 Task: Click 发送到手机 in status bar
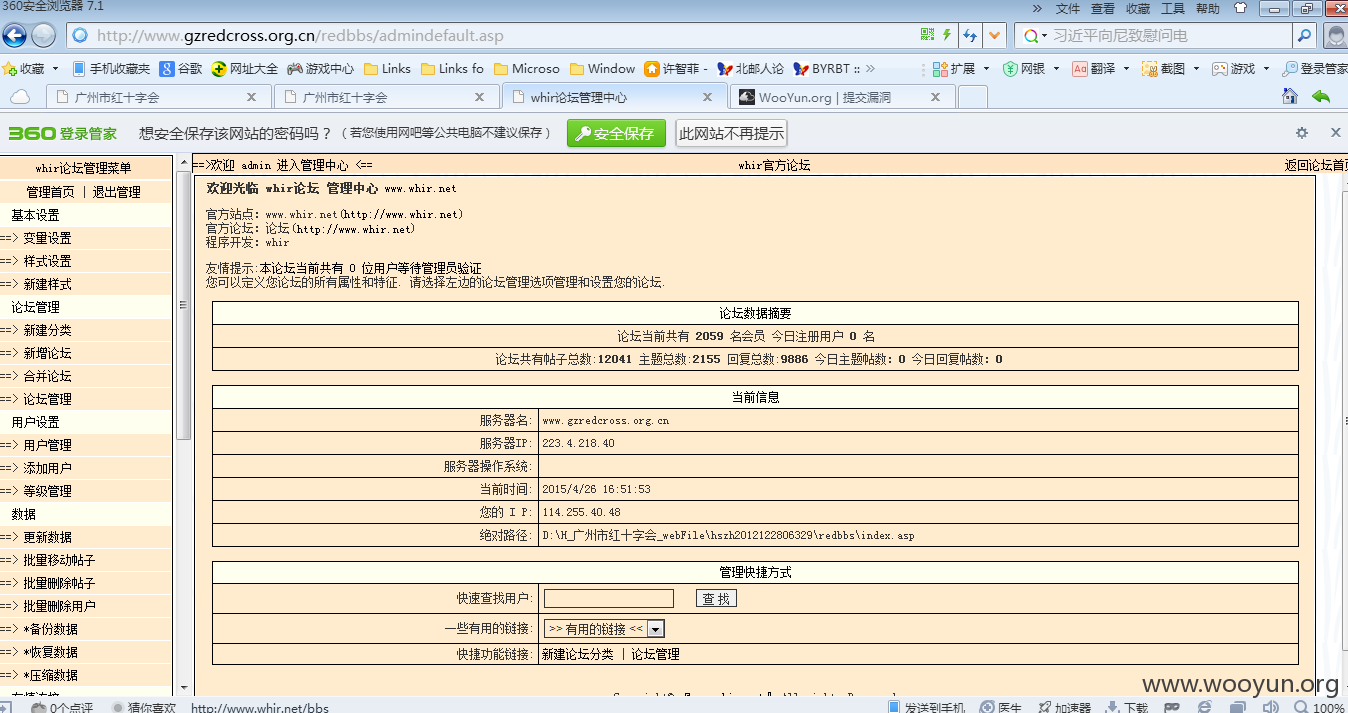(926, 707)
